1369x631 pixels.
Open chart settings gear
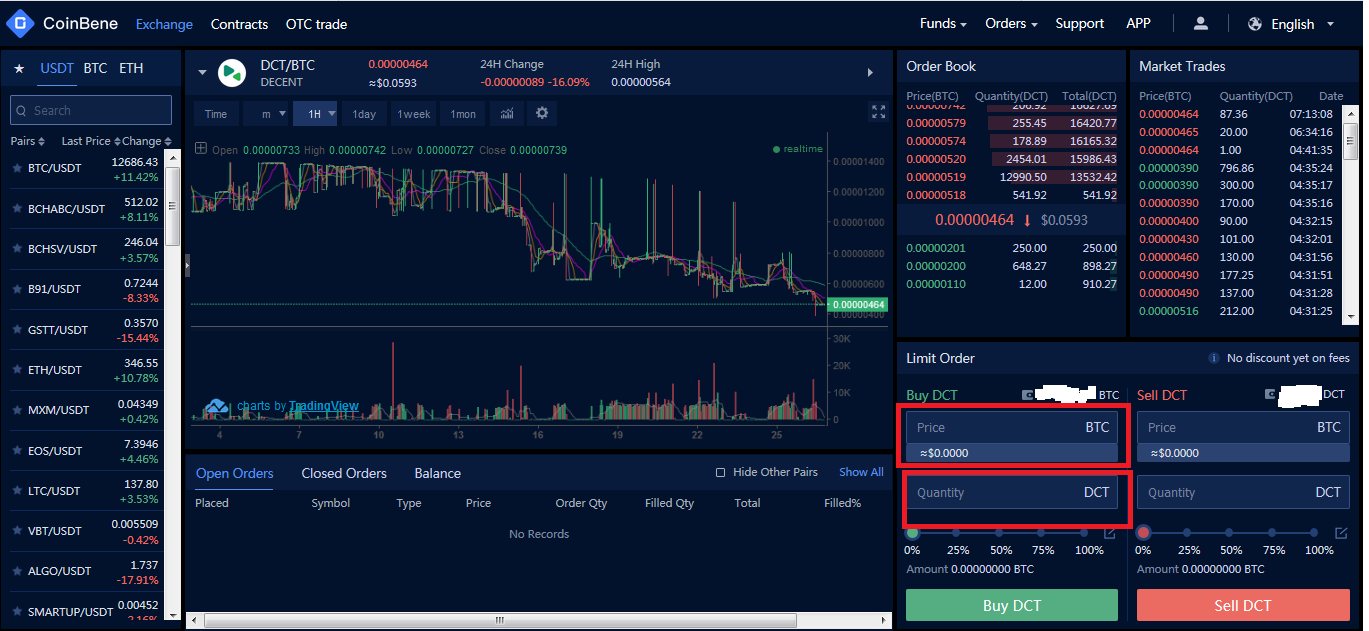[542, 113]
